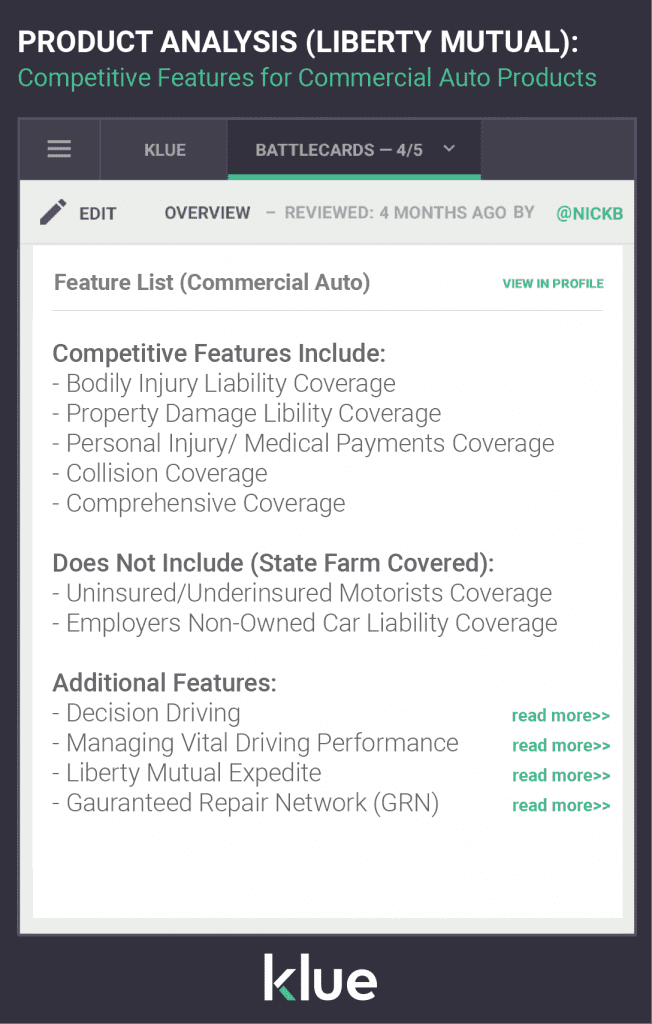The height and width of the screenshot is (1024, 652).
Task: Click the KLUE home icon in the top bar
Action: (x=163, y=150)
